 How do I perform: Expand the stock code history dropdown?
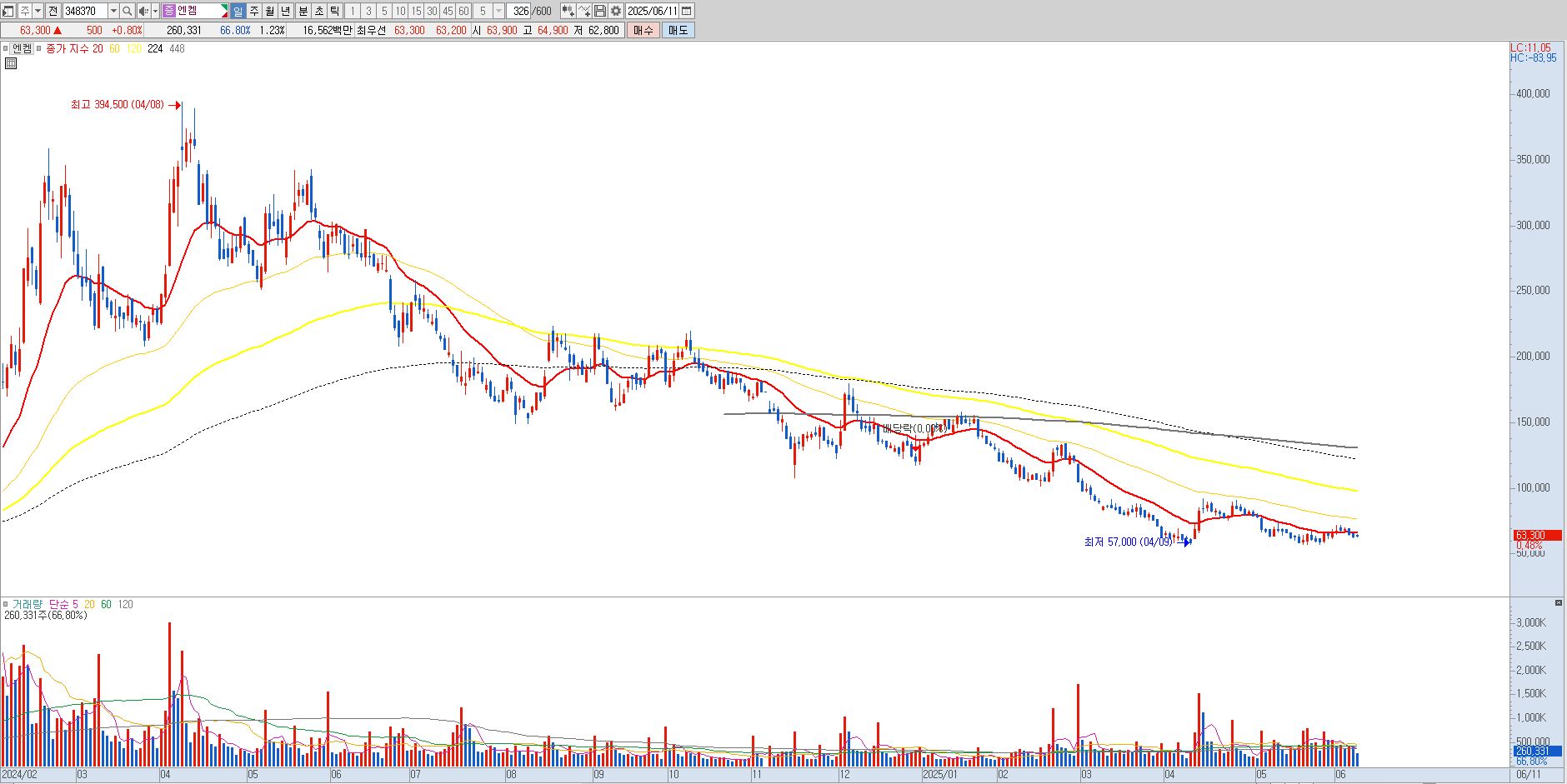[x=113, y=11]
